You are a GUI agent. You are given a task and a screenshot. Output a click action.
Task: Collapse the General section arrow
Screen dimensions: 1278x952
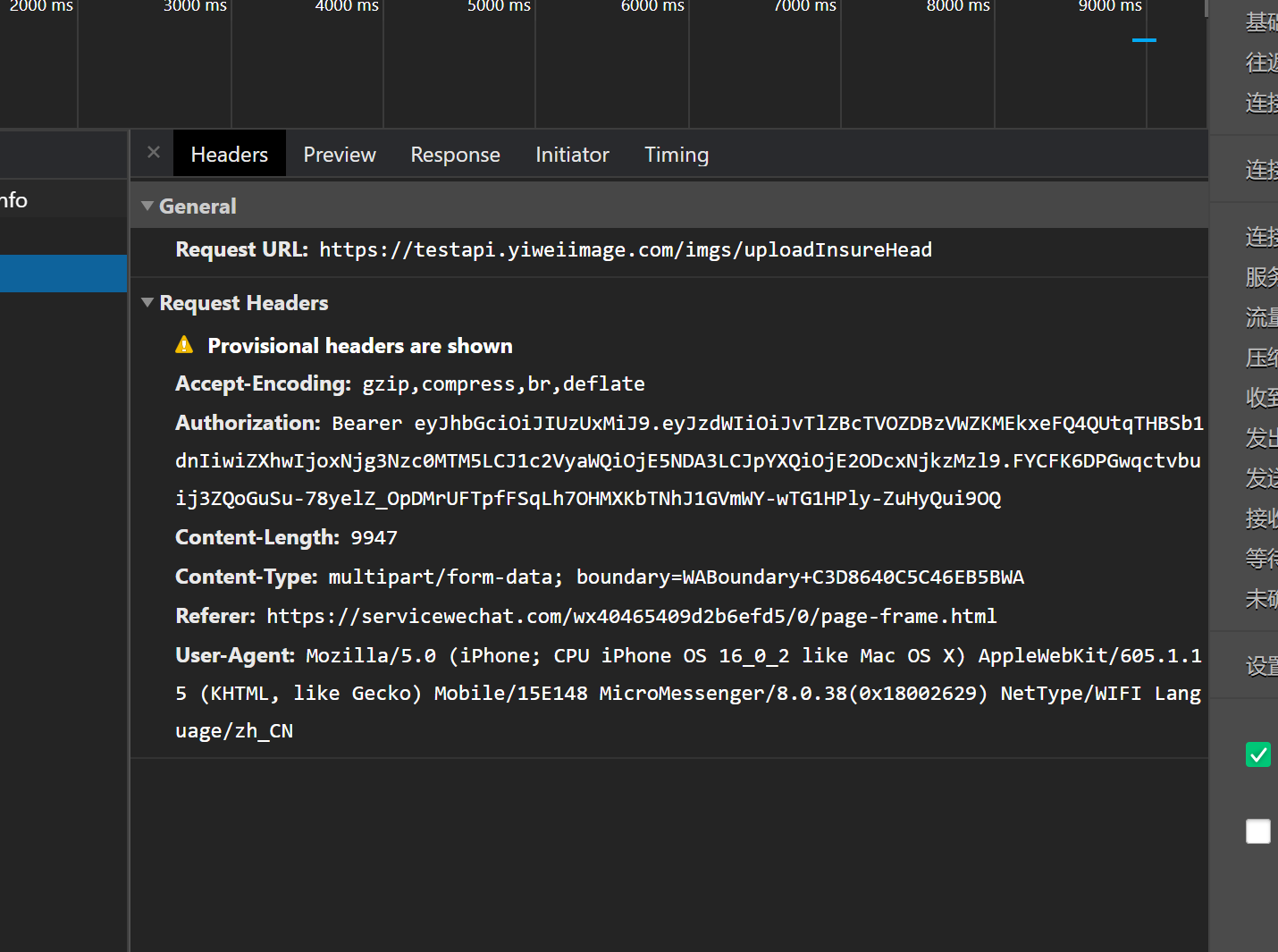(x=147, y=206)
